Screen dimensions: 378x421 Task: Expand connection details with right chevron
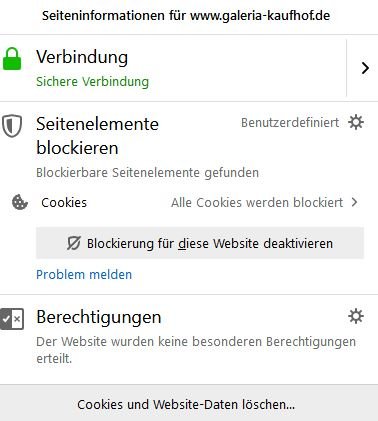pos(365,68)
